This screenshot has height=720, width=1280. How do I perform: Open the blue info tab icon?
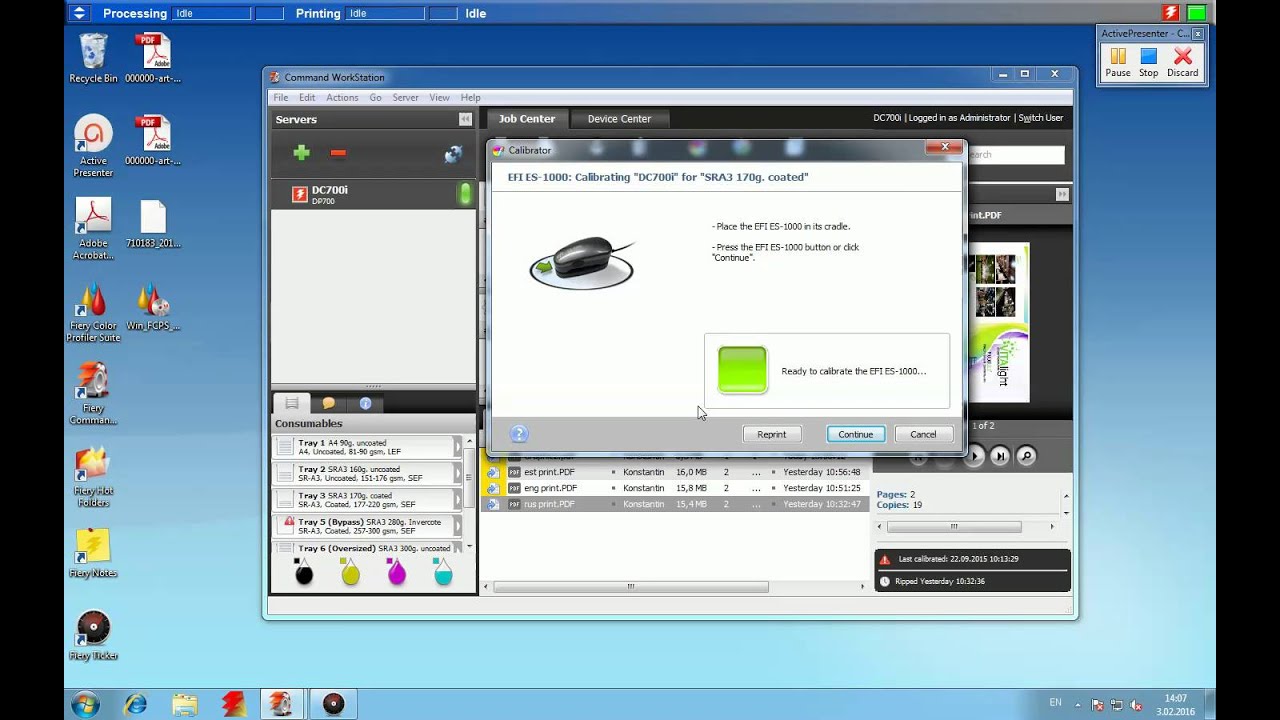tap(365, 403)
